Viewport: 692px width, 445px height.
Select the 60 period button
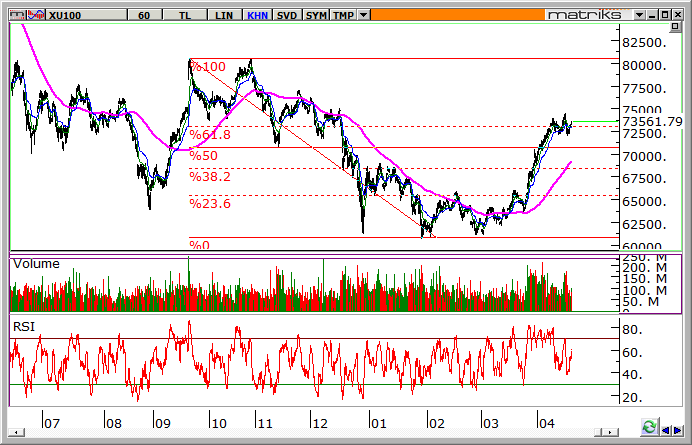click(144, 16)
